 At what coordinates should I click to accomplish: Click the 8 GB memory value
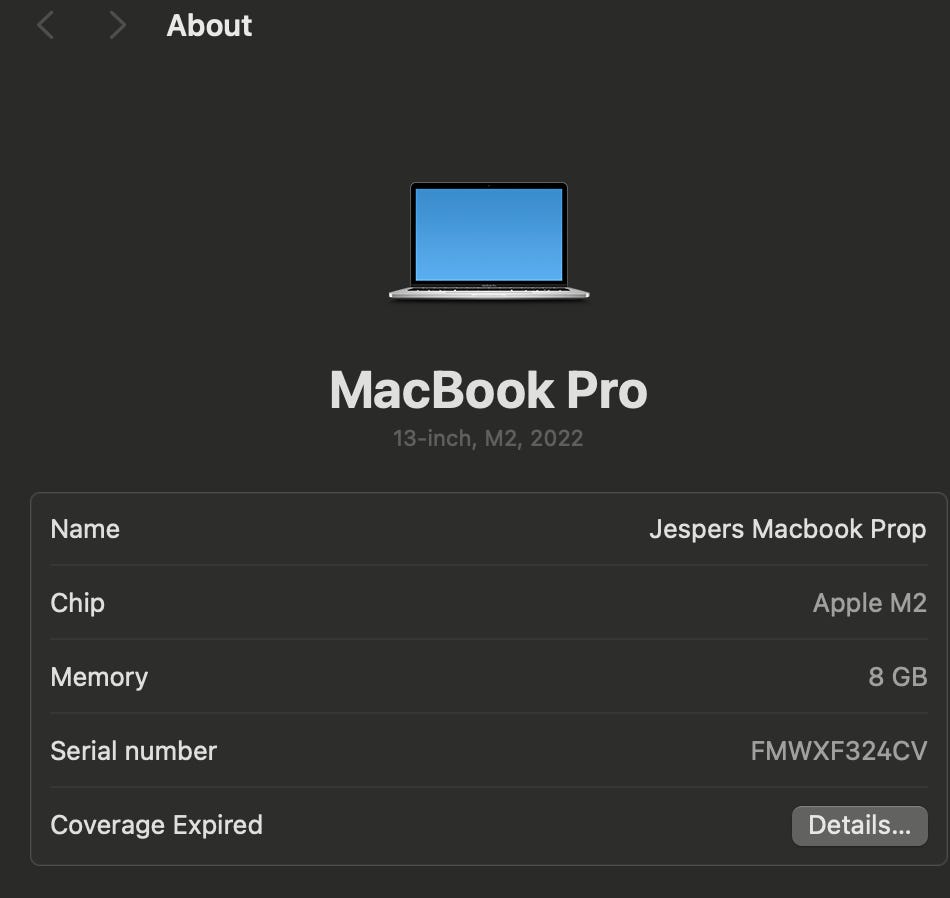pyautogui.click(x=897, y=677)
